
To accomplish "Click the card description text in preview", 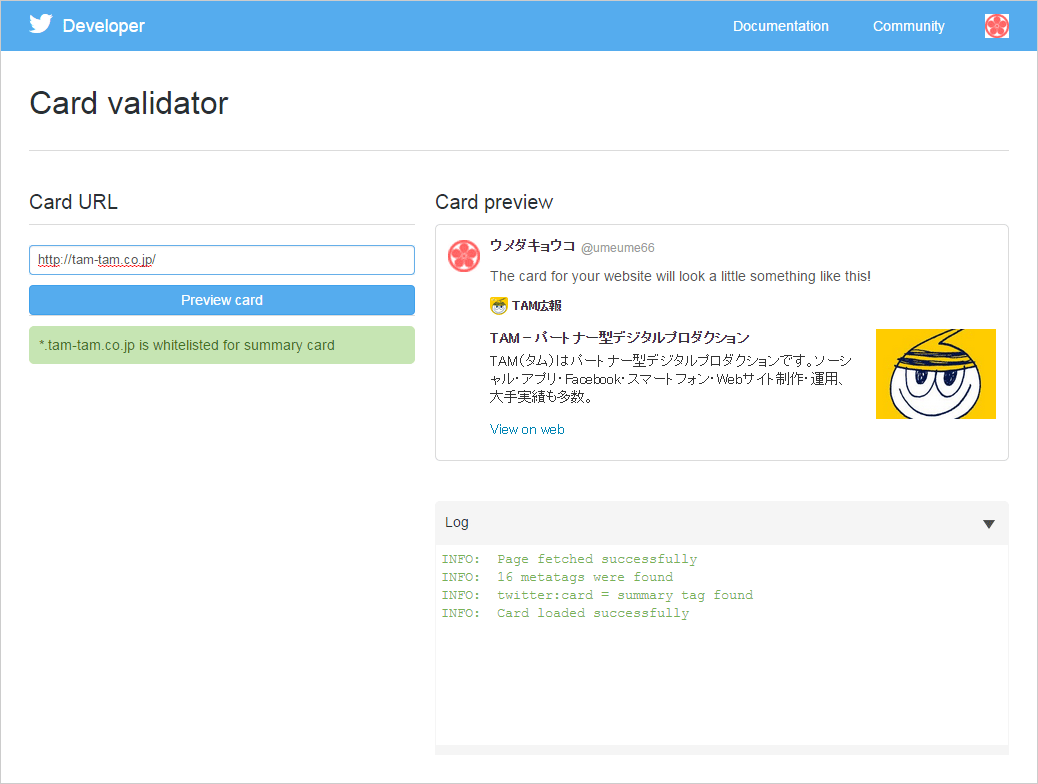I will (671, 379).
